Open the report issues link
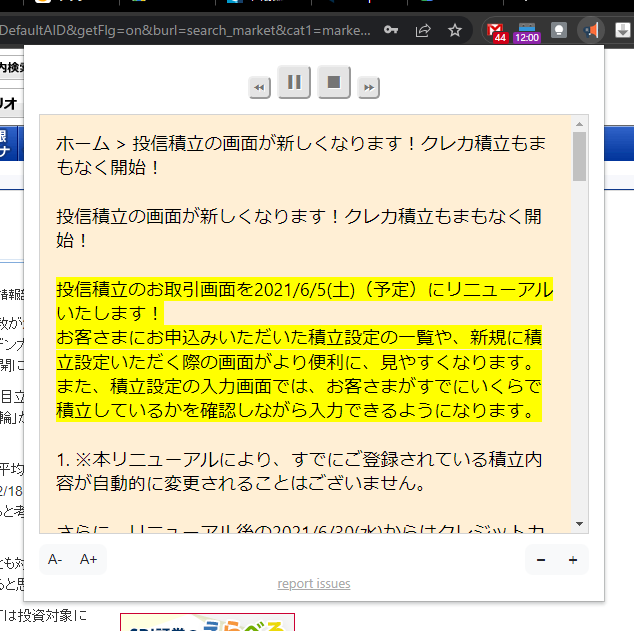The height and width of the screenshot is (631, 634). [314, 584]
